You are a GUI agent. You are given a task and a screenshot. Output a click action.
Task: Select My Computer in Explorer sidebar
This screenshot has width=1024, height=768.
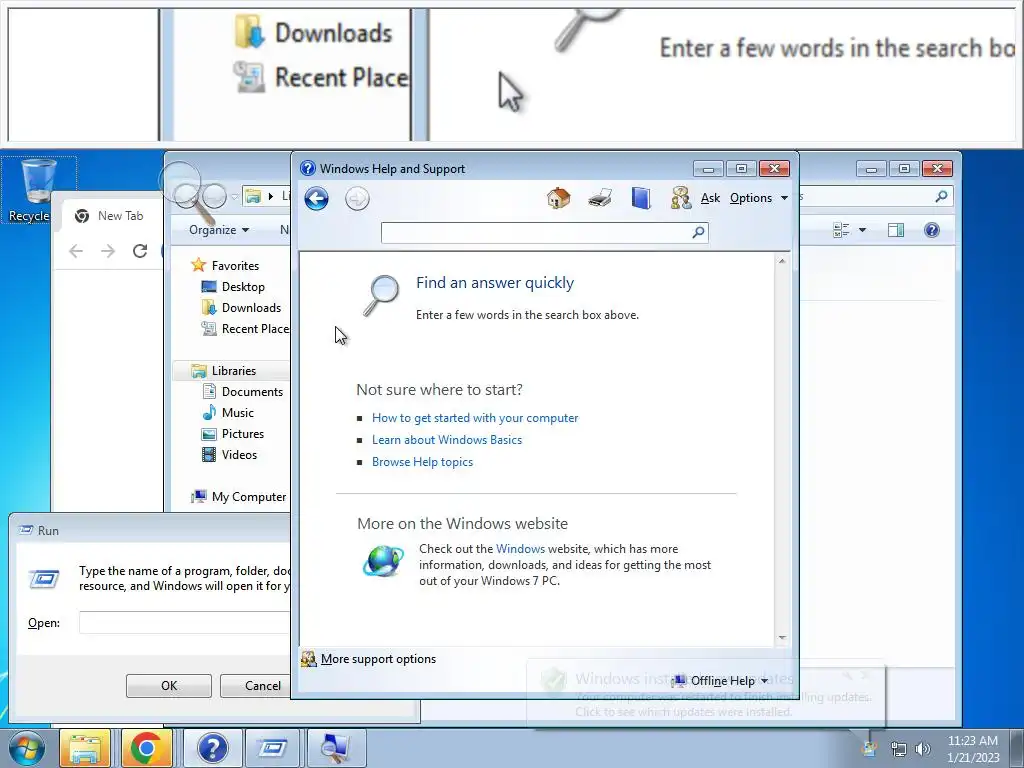[249, 497]
